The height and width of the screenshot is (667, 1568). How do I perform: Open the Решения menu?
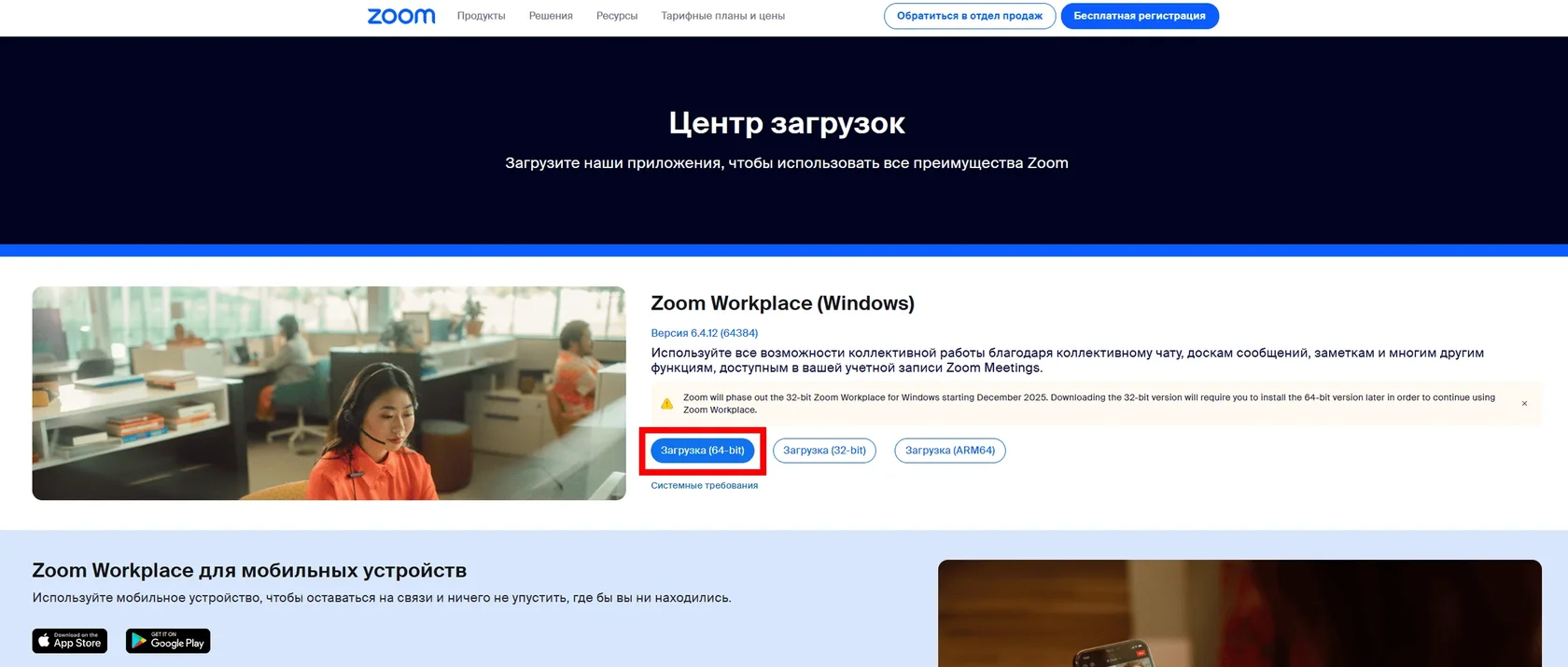pyautogui.click(x=551, y=16)
